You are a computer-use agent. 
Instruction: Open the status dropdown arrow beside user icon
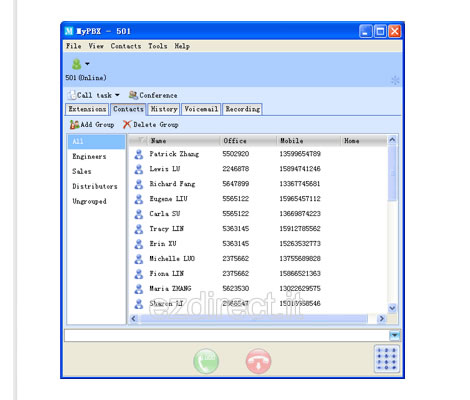tap(87, 64)
